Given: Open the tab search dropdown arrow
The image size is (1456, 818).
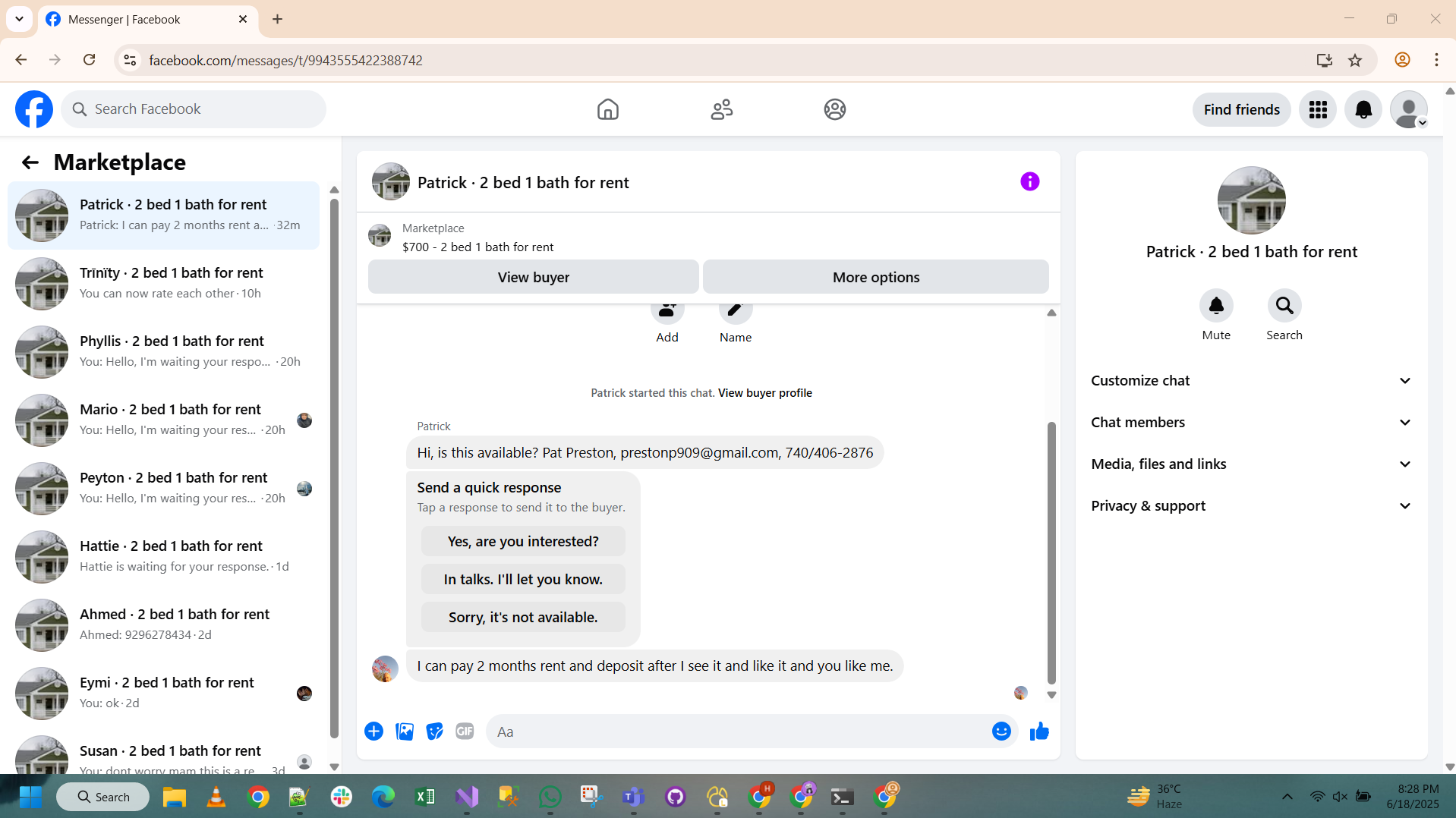Looking at the screenshot, I should point(19,19).
